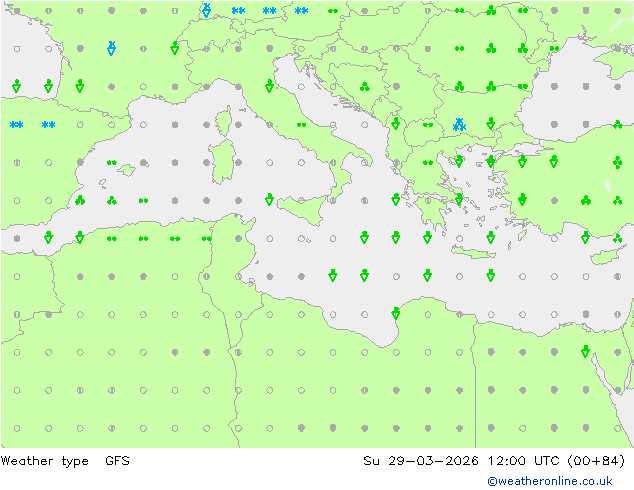
Task: Click the 'Weather type' caption text
Action: (x=44, y=461)
